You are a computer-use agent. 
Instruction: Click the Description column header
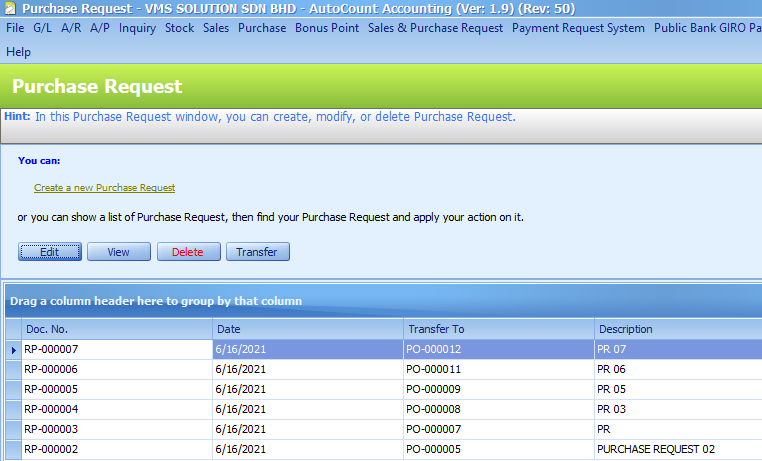click(677, 329)
